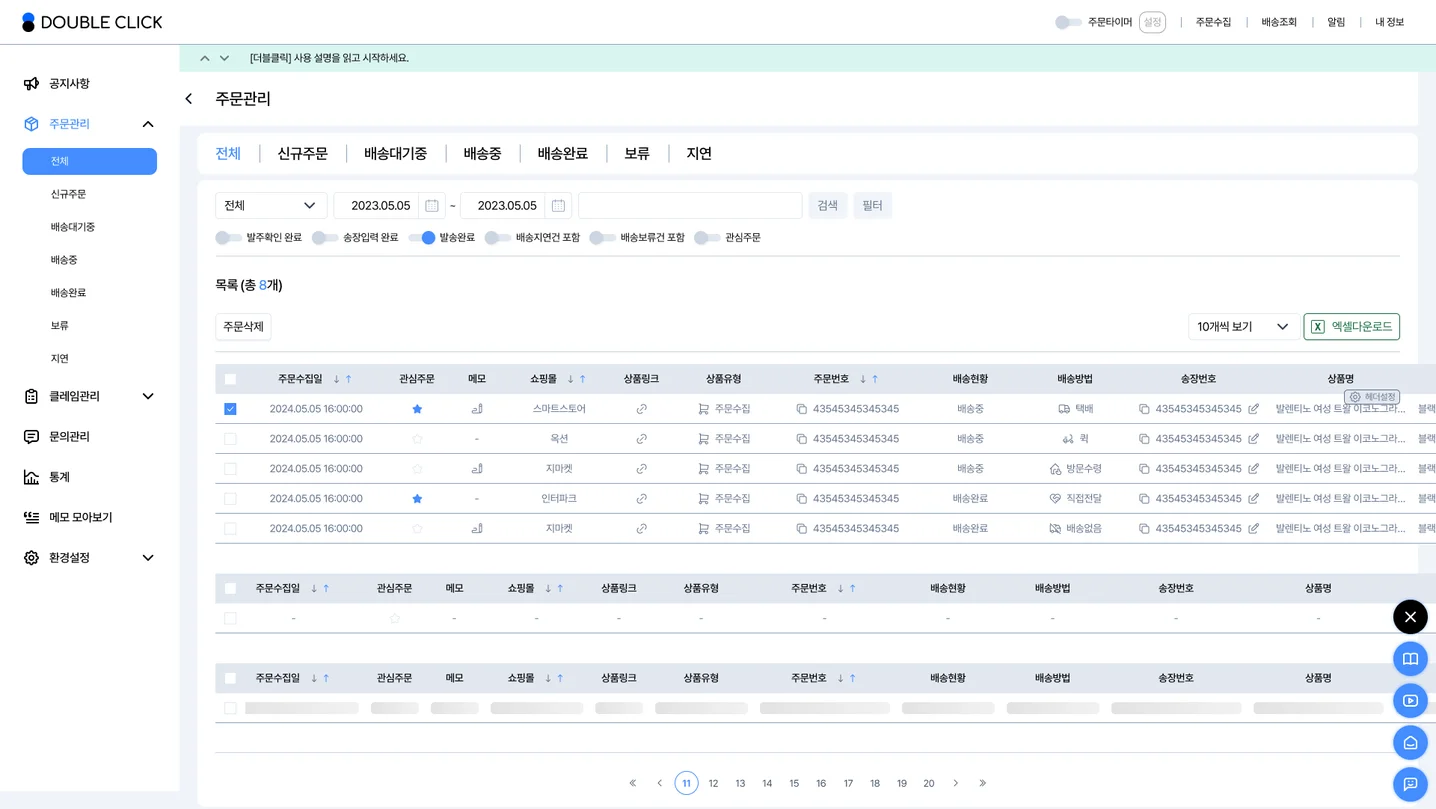Open 헤더설정 gear button
This screenshot has height=809, width=1436.
coord(1372,397)
